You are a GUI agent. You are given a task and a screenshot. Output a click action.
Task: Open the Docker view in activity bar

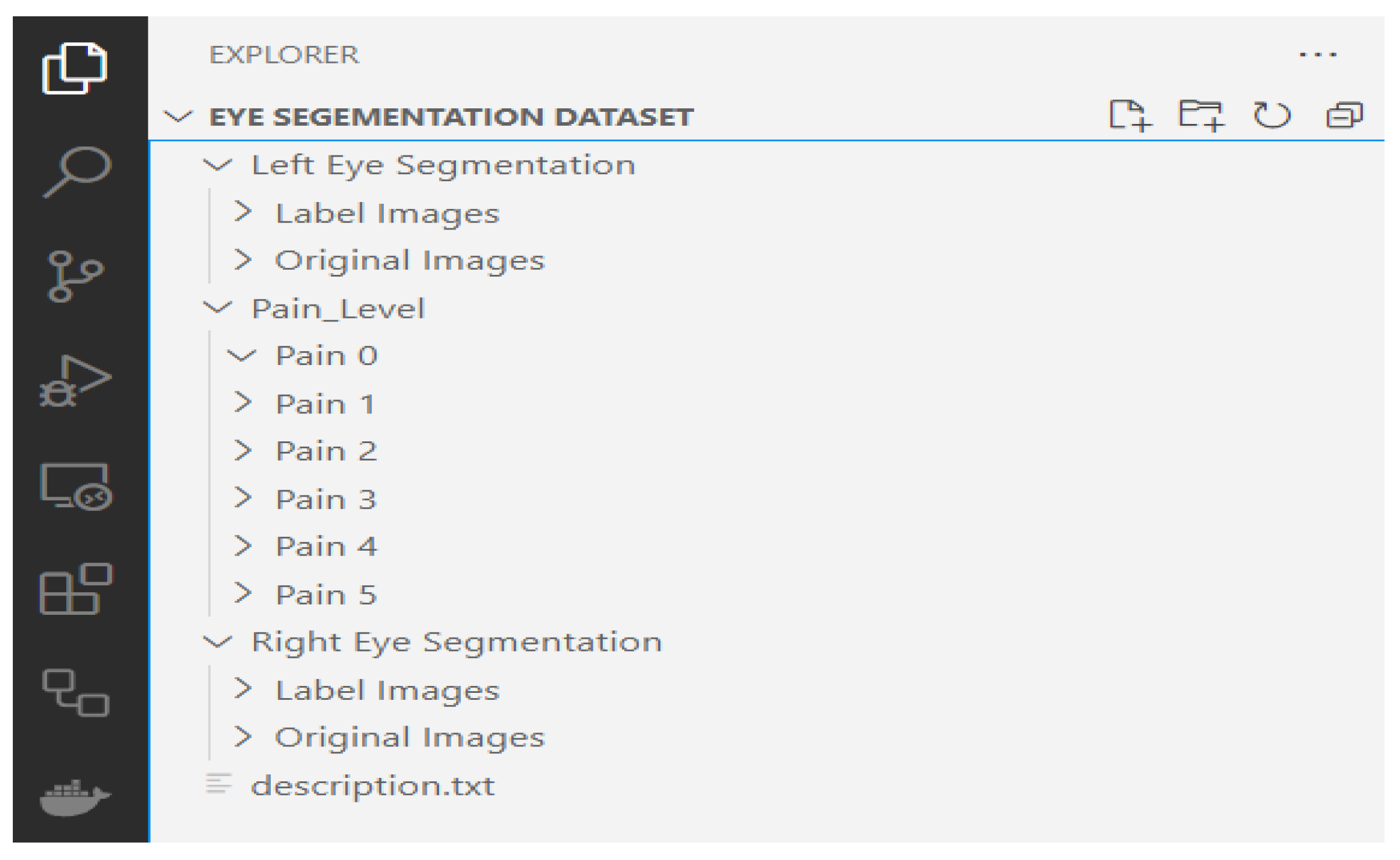click(75, 798)
